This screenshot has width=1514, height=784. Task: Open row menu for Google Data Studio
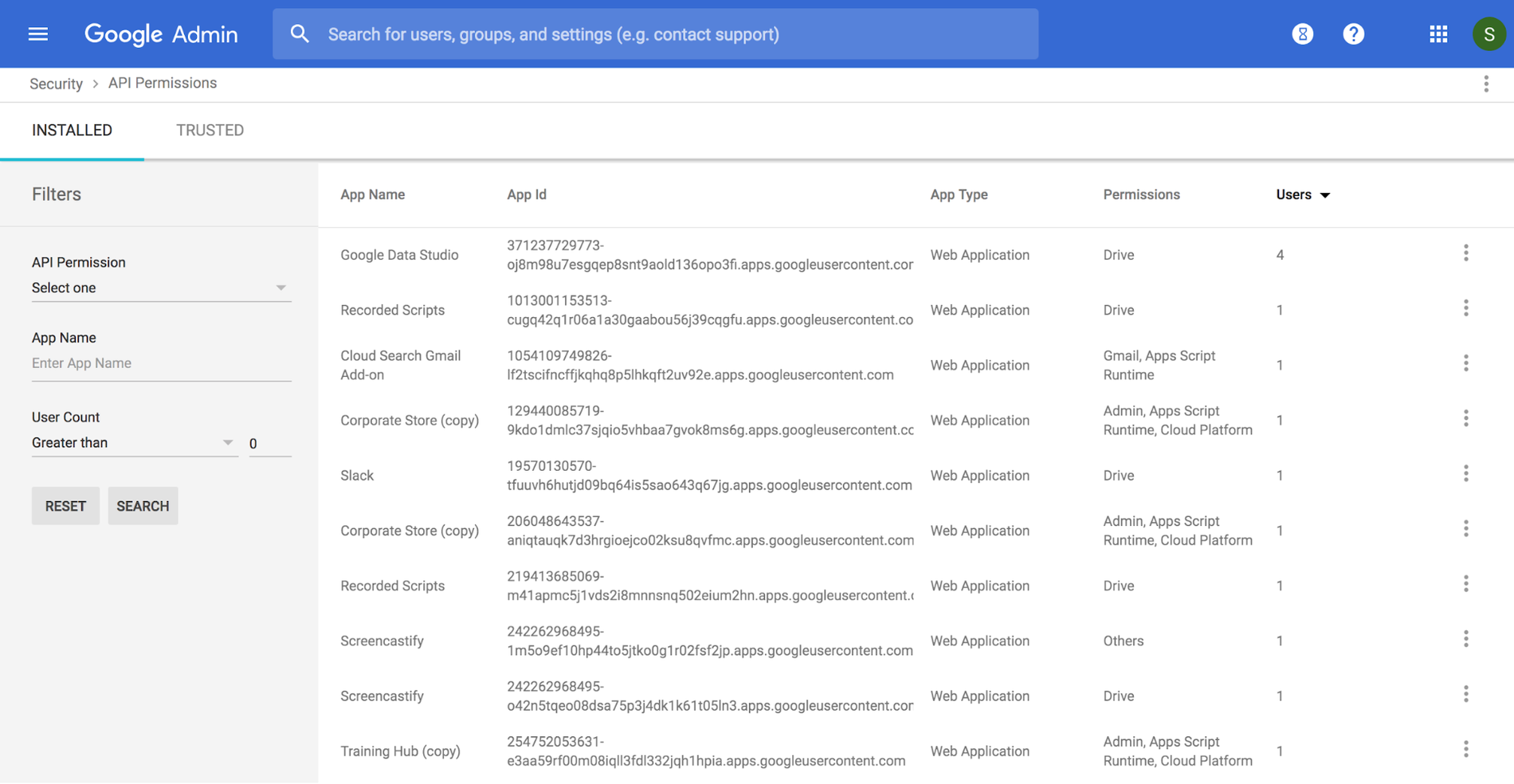[x=1465, y=253]
